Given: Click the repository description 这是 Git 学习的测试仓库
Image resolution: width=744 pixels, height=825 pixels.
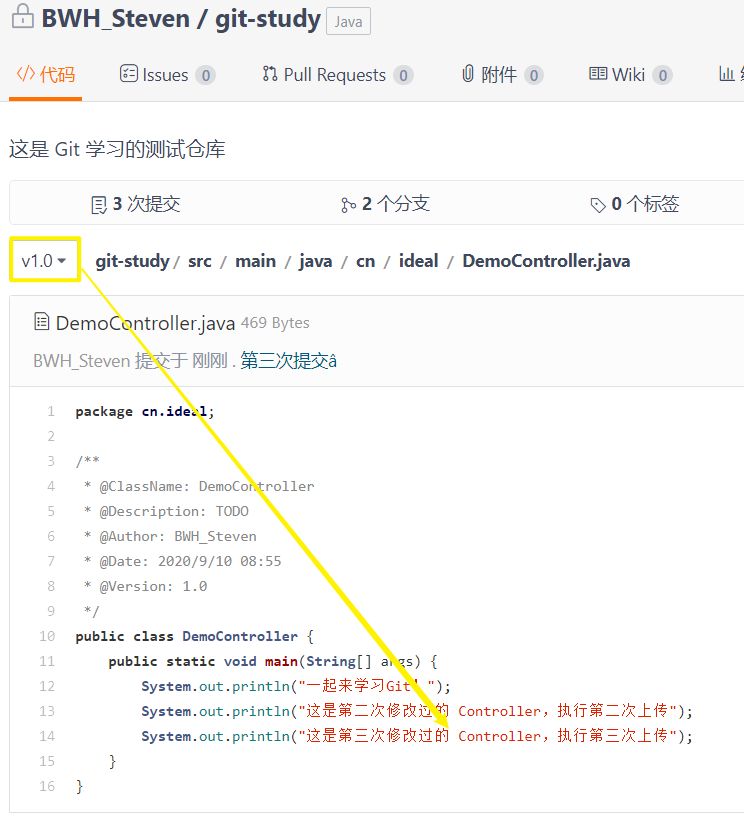Looking at the screenshot, I should coord(117,149).
